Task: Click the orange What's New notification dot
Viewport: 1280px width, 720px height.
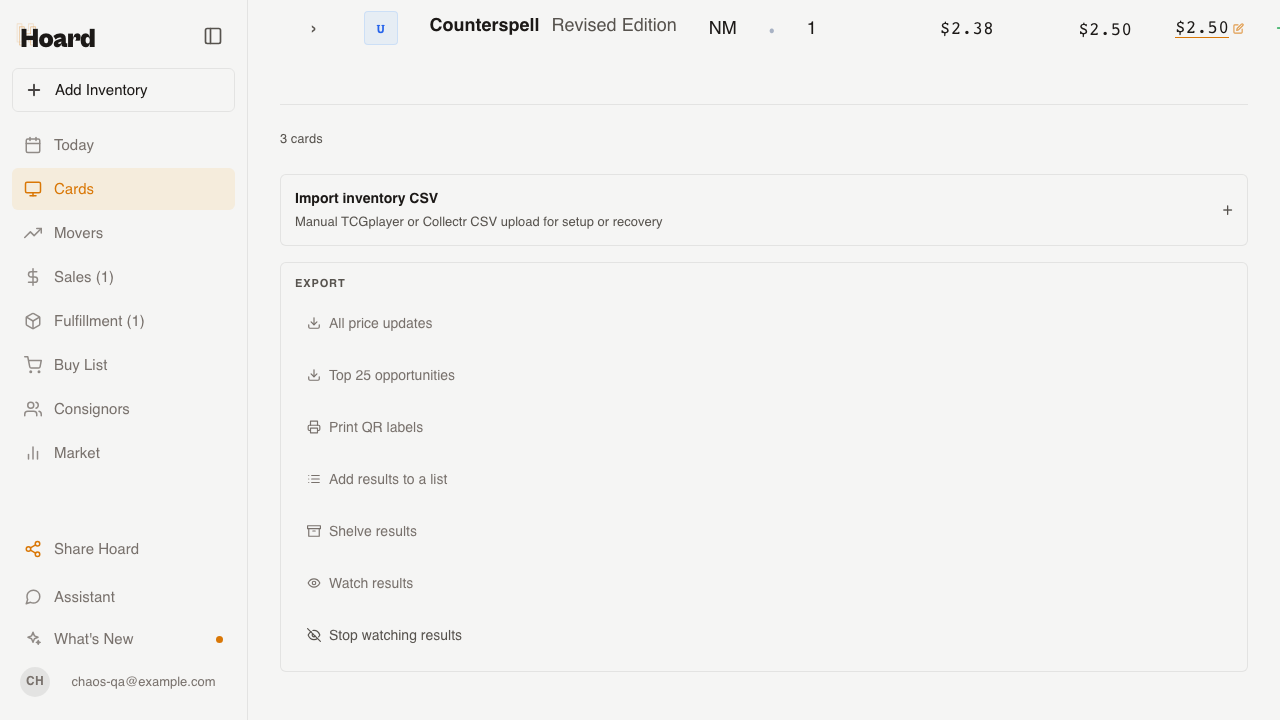Action: [219, 639]
